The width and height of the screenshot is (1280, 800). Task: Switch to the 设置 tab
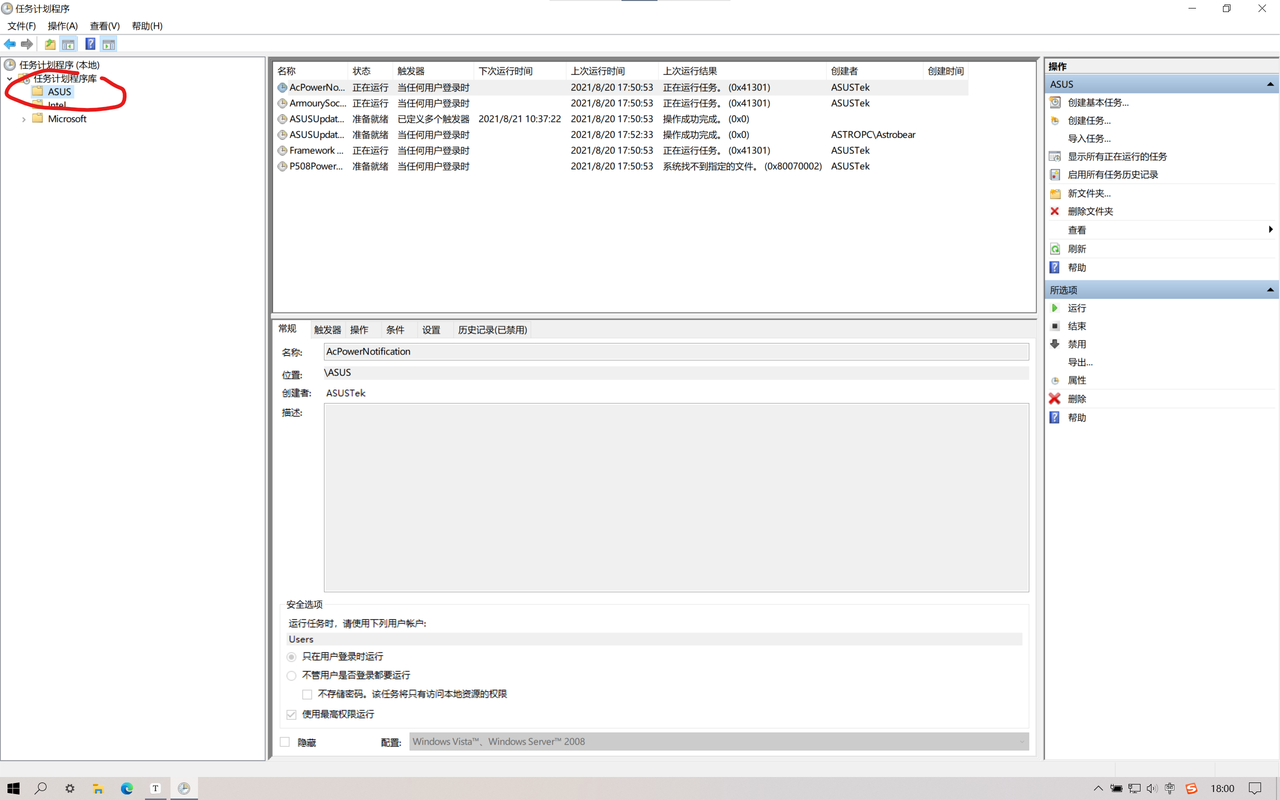point(431,330)
